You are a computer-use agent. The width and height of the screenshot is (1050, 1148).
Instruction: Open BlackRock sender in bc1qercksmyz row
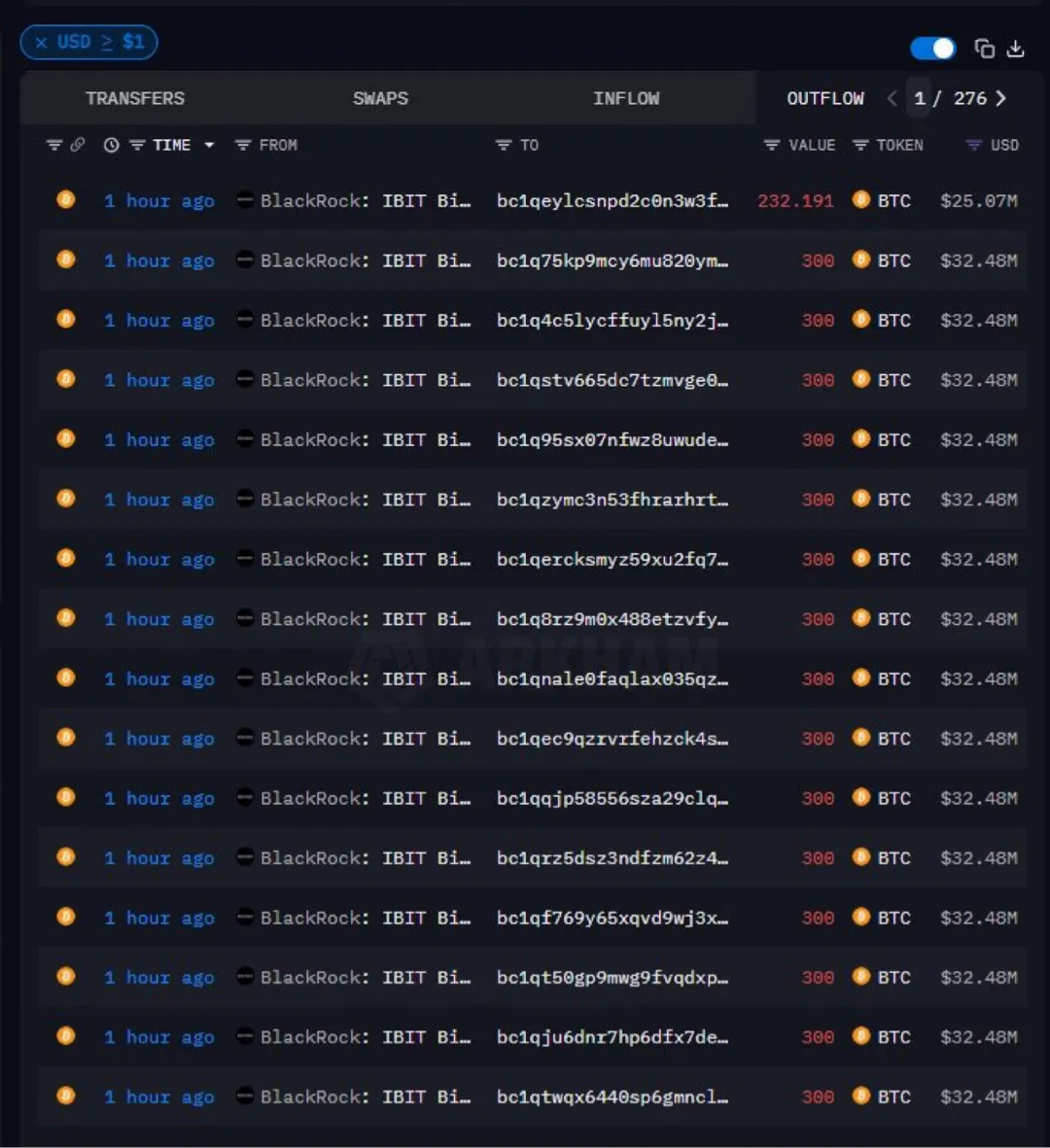(x=366, y=559)
